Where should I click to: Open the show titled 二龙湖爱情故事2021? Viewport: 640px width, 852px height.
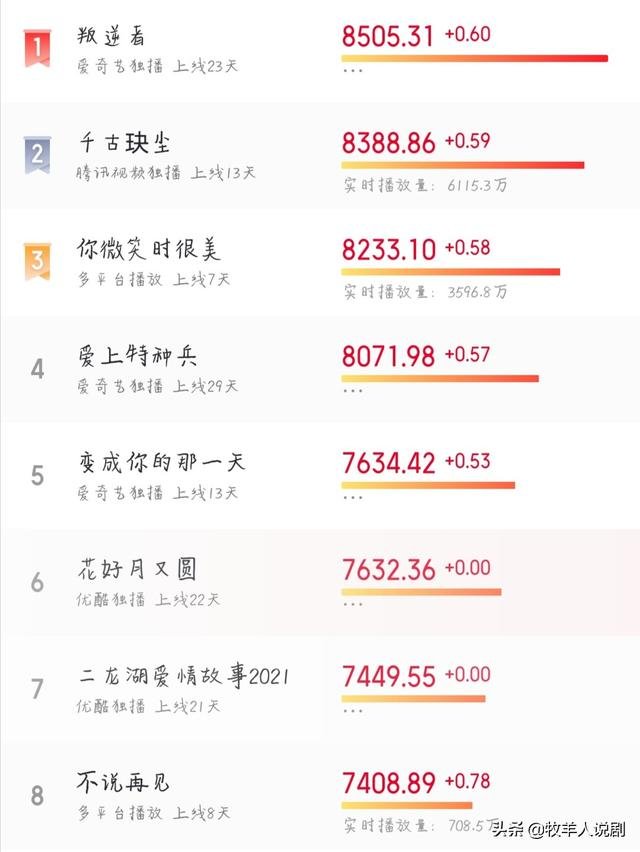click(183, 676)
